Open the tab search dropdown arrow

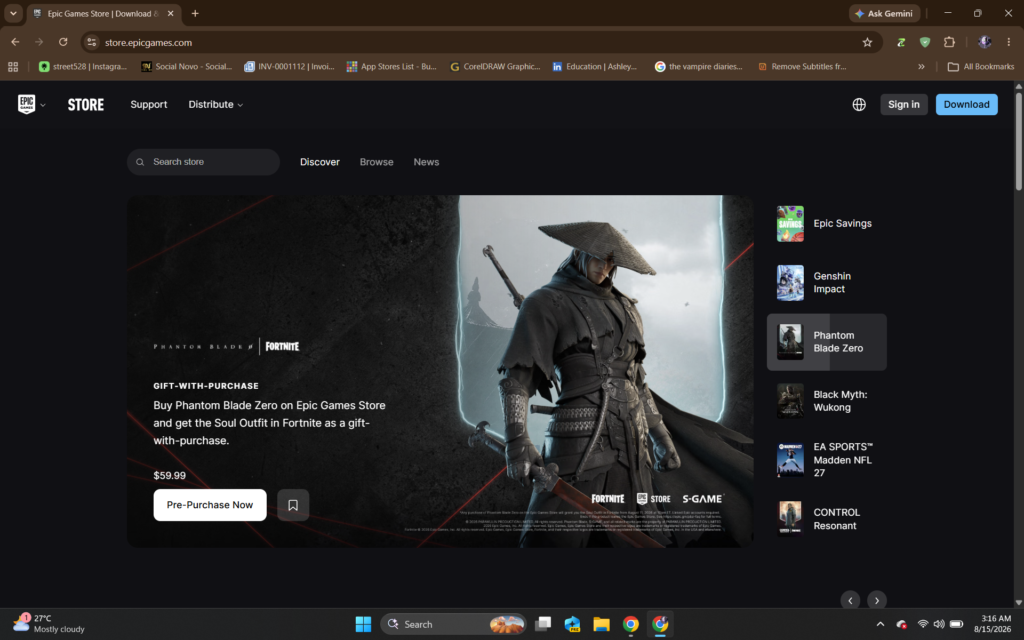13,13
